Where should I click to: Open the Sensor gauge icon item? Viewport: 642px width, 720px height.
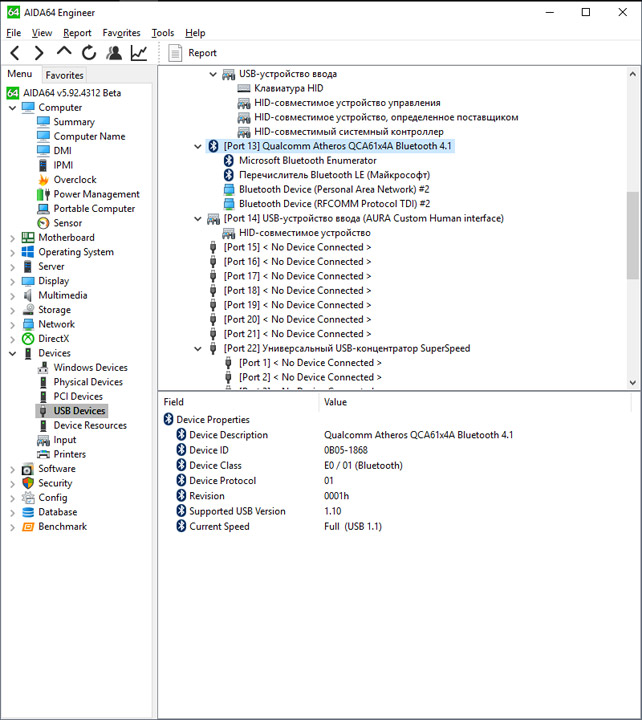click(43, 223)
